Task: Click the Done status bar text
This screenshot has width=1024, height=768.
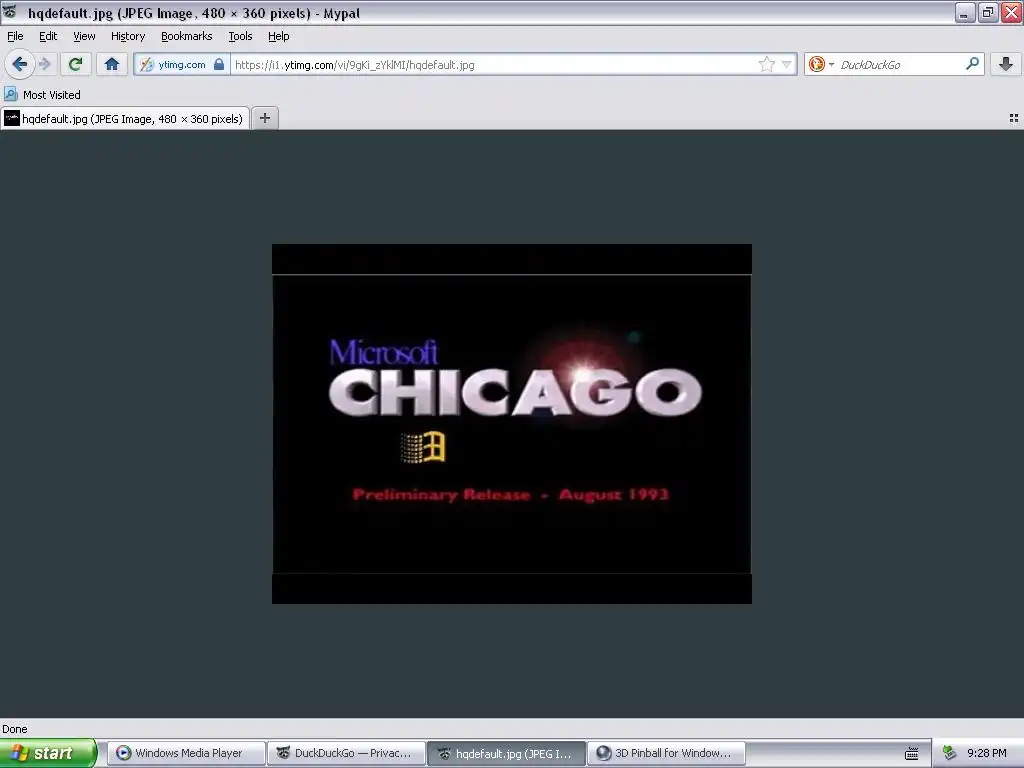Action: click(x=15, y=729)
